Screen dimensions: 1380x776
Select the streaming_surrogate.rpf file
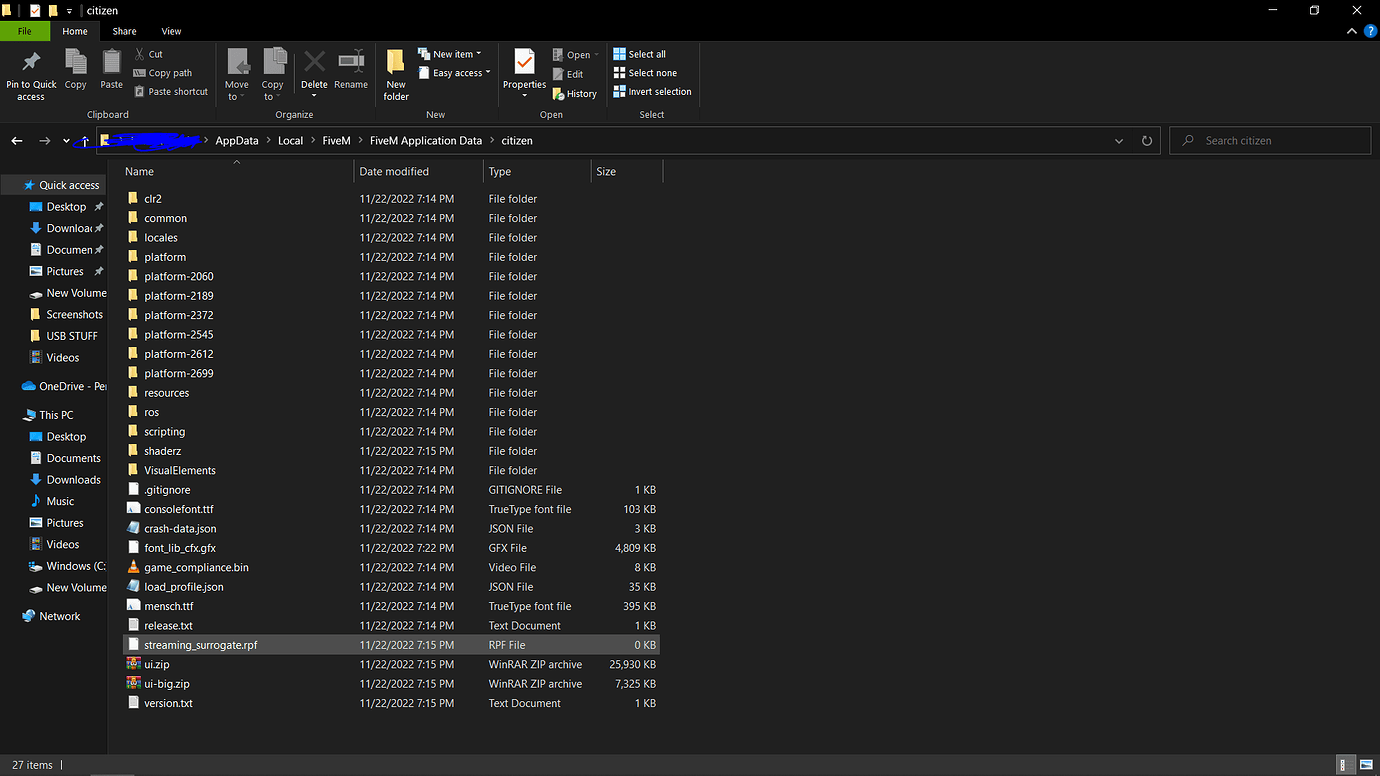[x=390, y=645]
